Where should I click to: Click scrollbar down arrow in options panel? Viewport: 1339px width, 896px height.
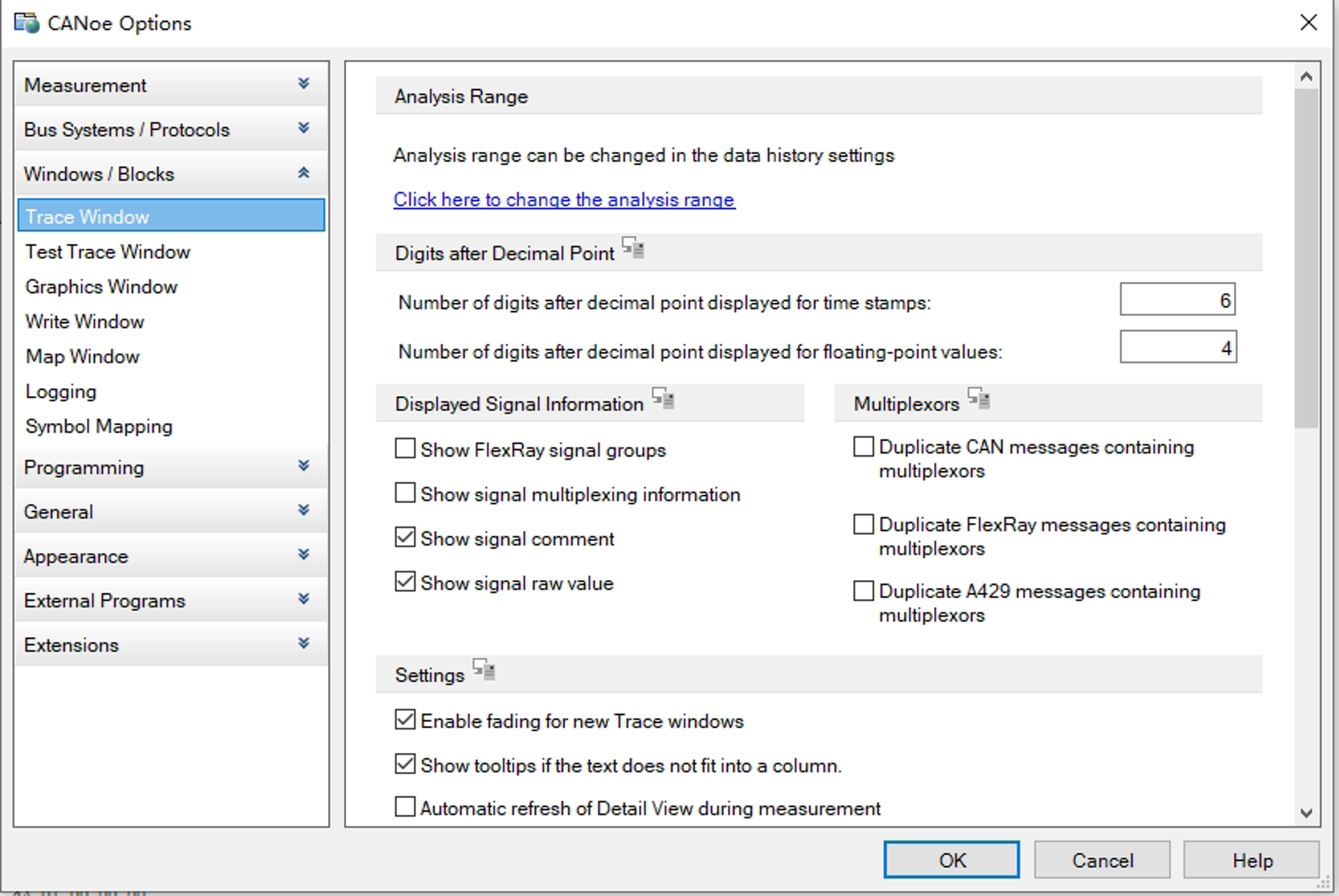[x=1306, y=813]
